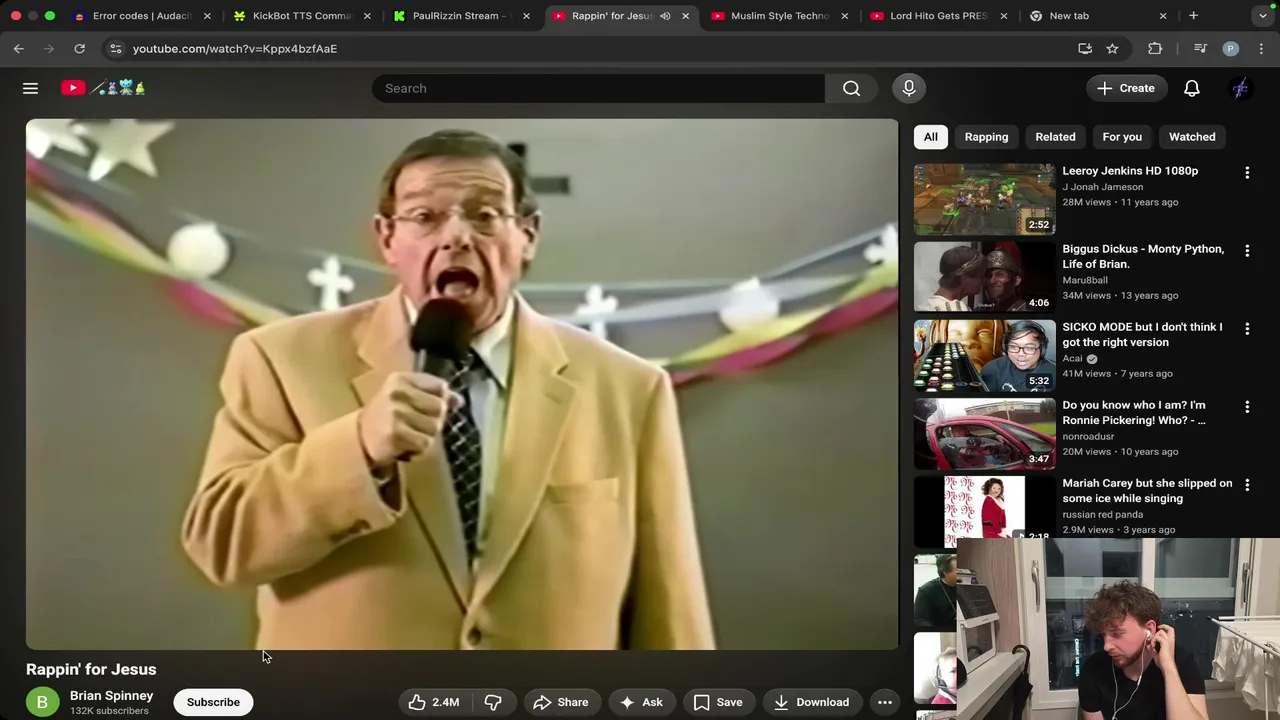The width and height of the screenshot is (1280, 720).
Task: Save the video to a playlist
Action: click(x=718, y=702)
